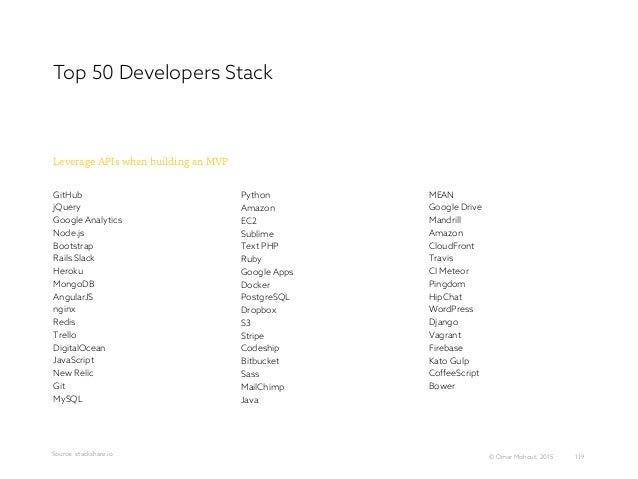Image resolution: width=638 pixels, height=479 pixels.
Task: Click the PostgreSQL entry
Action: 265,297
